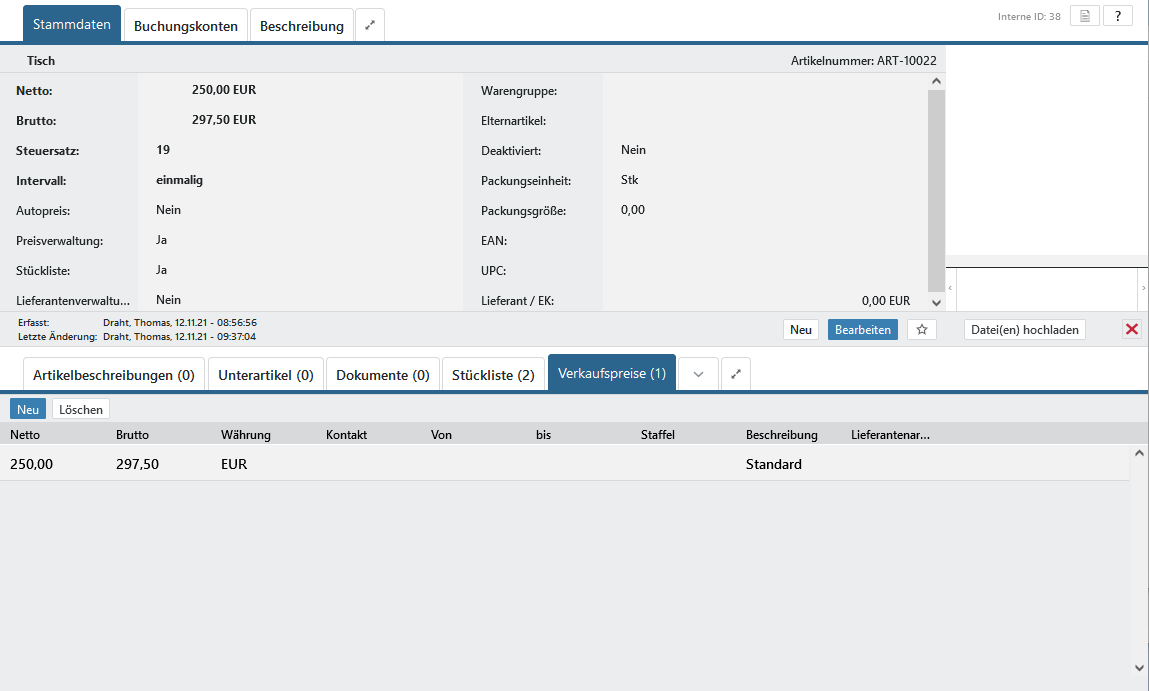This screenshot has width=1149, height=691.
Task: Click Datei(en) hochladen button
Action: tap(1024, 329)
